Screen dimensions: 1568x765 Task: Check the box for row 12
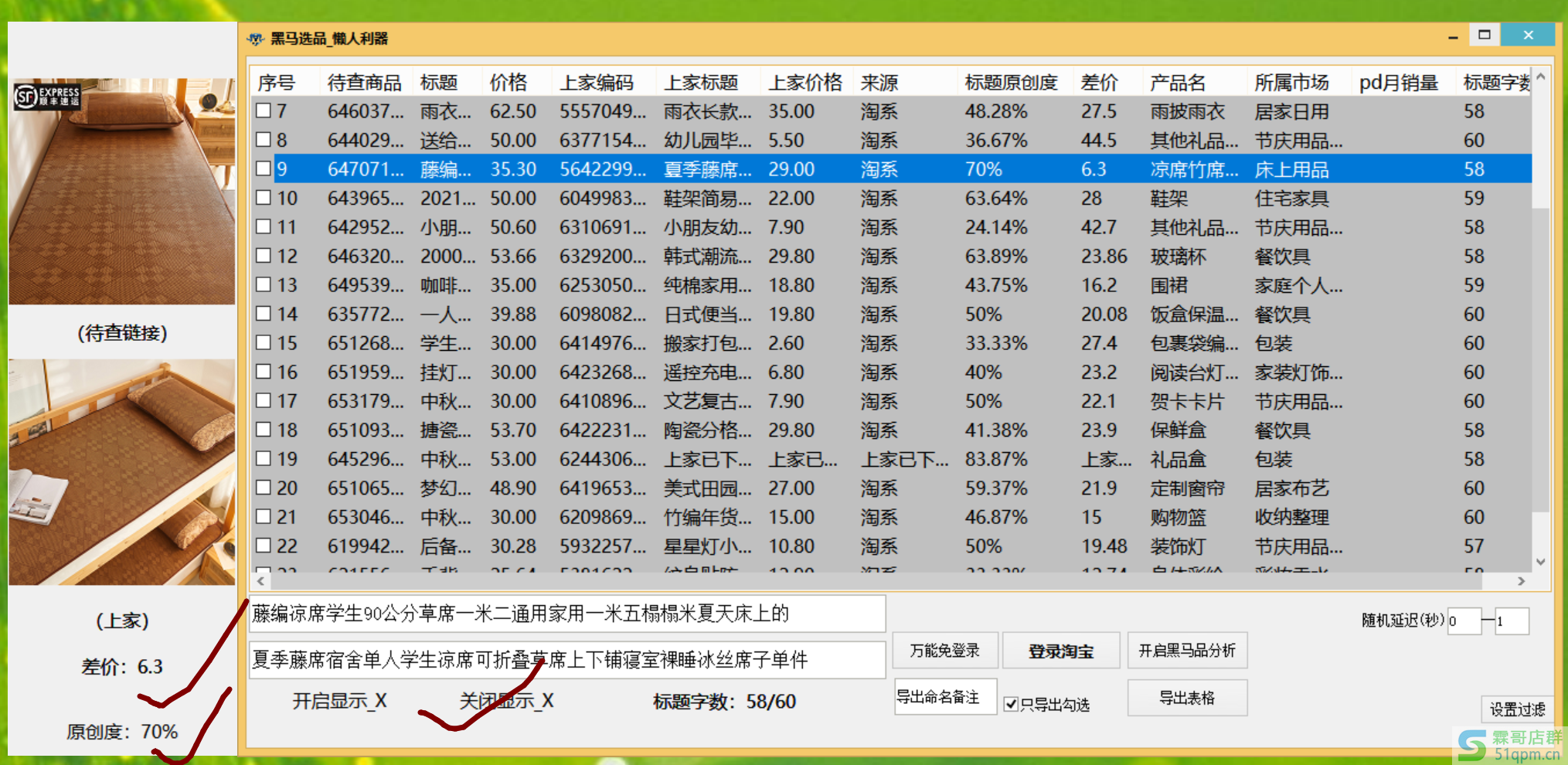coord(264,256)
